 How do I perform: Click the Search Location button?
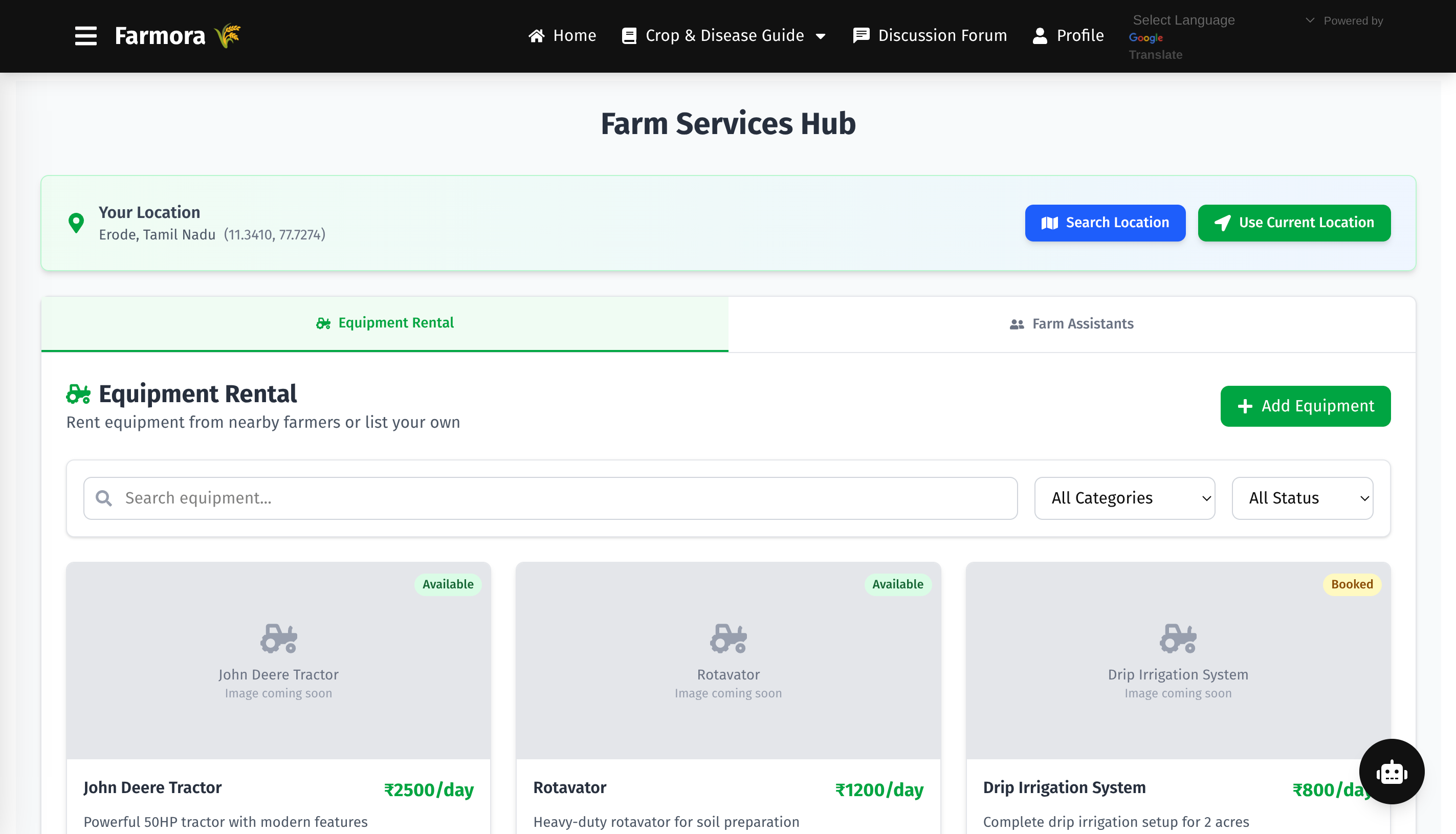(x=1105, y=223)
